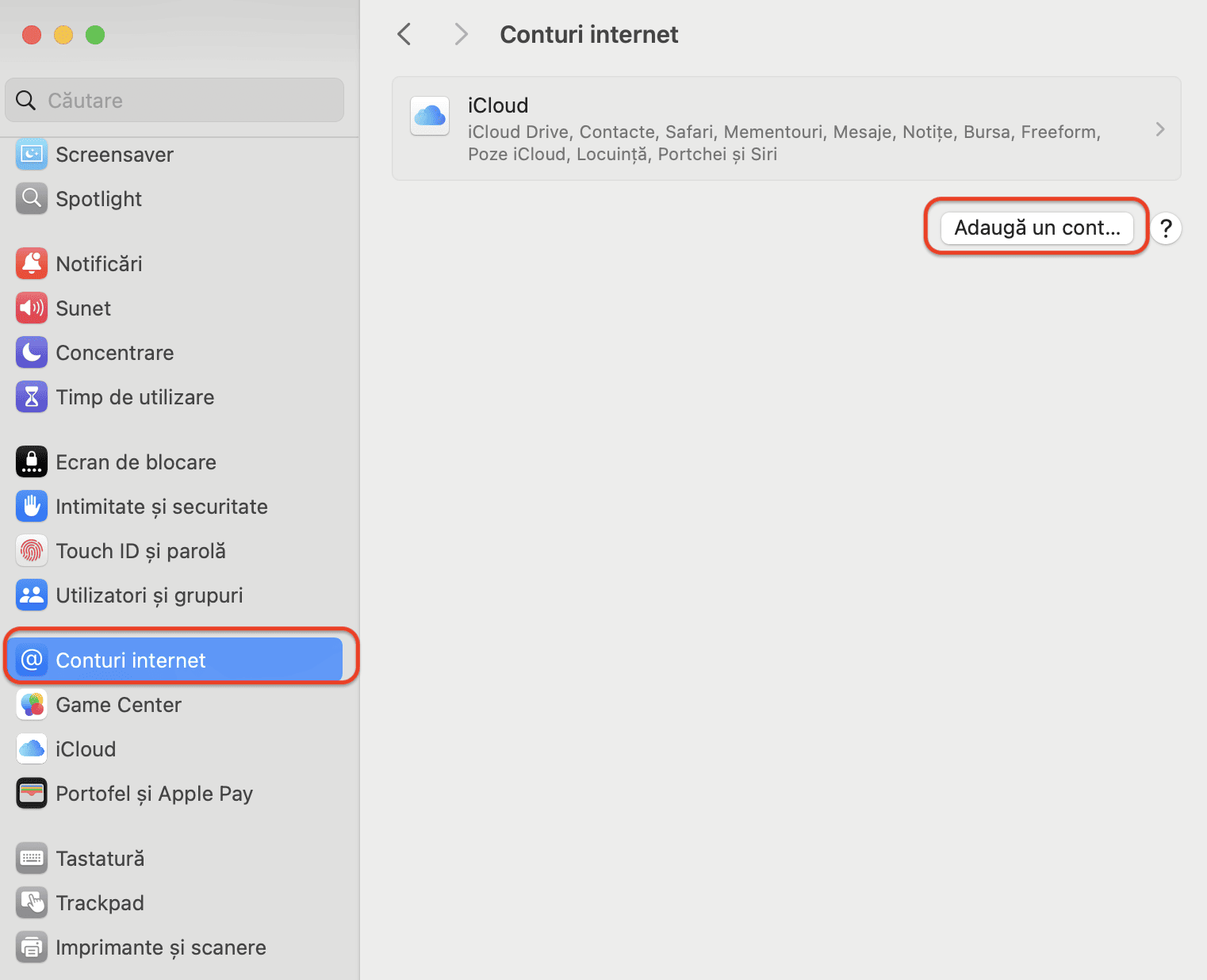Click the Game Center icon

32,705
